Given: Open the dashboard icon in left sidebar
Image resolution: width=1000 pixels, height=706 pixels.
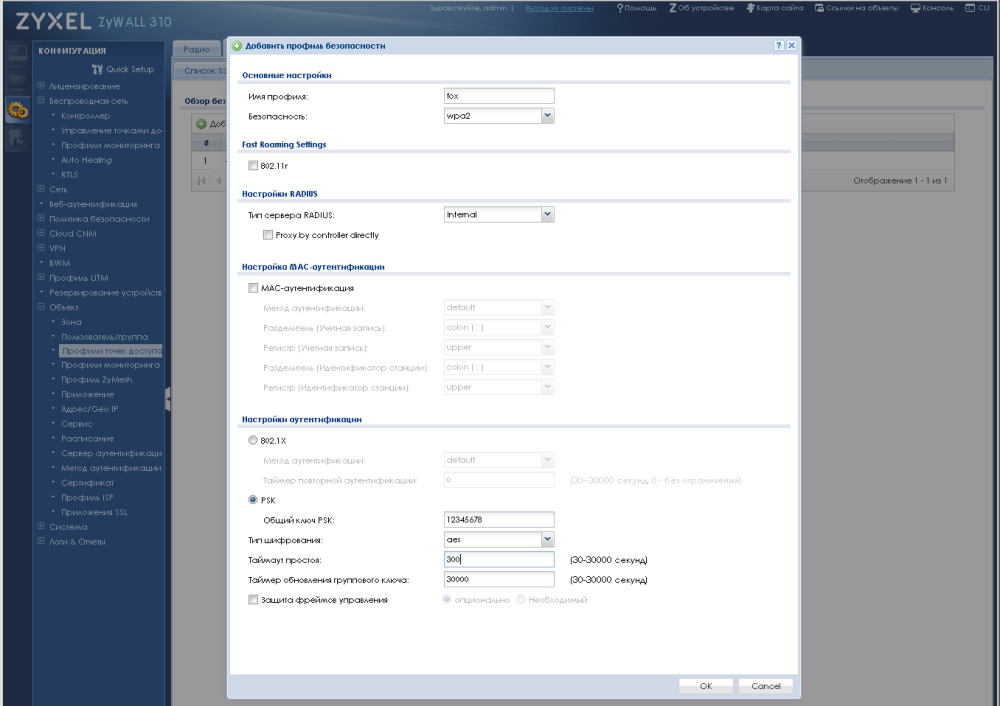Looking at the screenshot, I should (17, 52).
